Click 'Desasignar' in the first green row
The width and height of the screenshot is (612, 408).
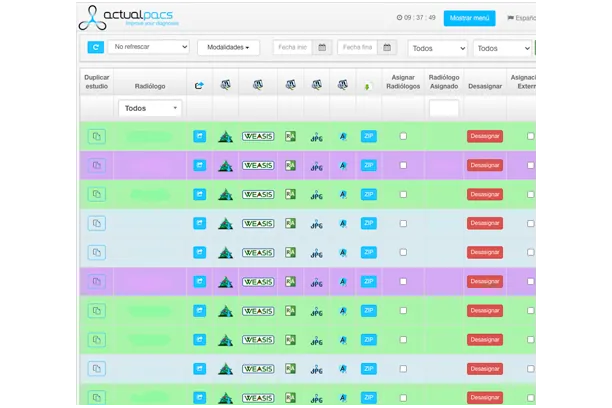click(485, 136)
